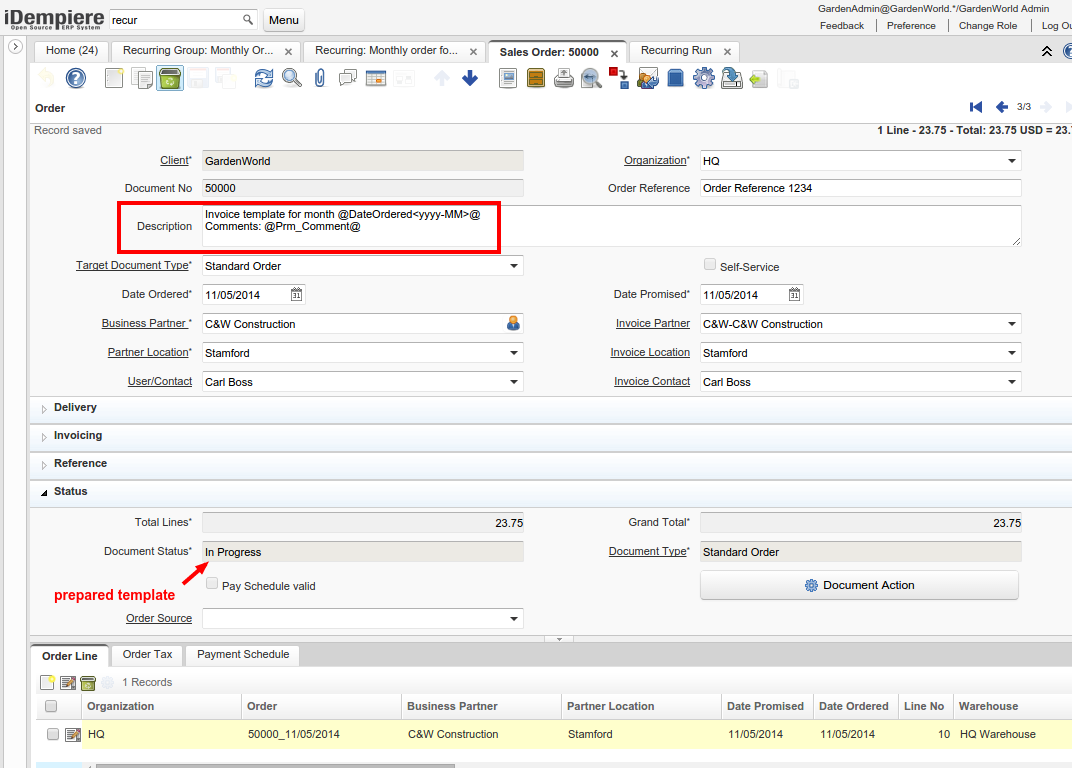Screen dimensions: 1072x768
Task: Refresh the record with the Requery icon
Action: click(263, 78)
